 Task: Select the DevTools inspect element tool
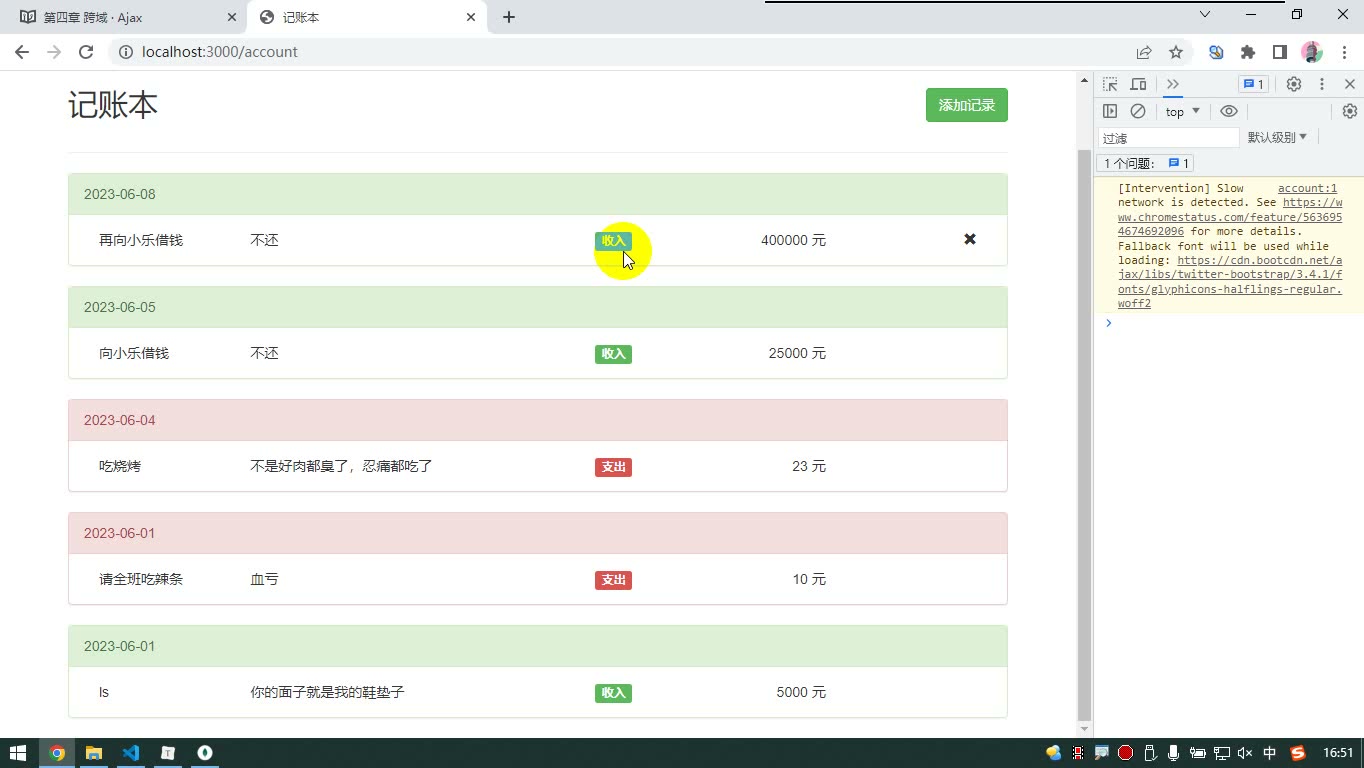(x=1110, y=84)
